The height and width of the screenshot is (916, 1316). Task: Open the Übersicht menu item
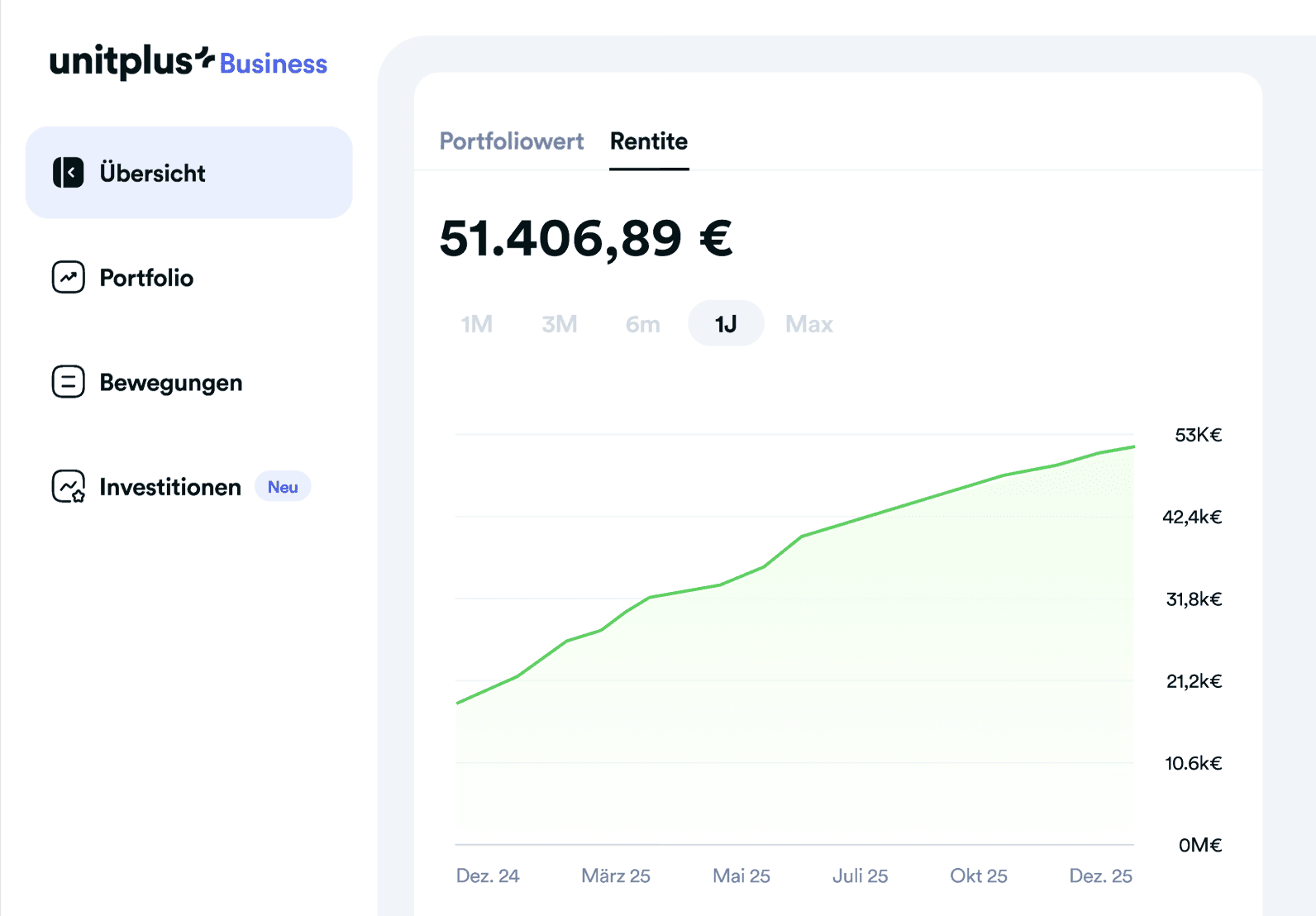[189, 173]
